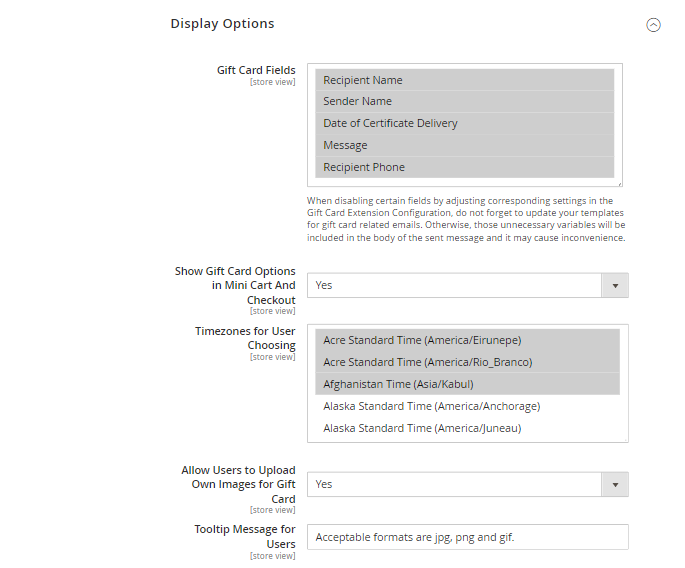The width and height of the screenshot is (685, 568).
Task: Click the Tooltip Message for Users field
Action: coord(467,537)
